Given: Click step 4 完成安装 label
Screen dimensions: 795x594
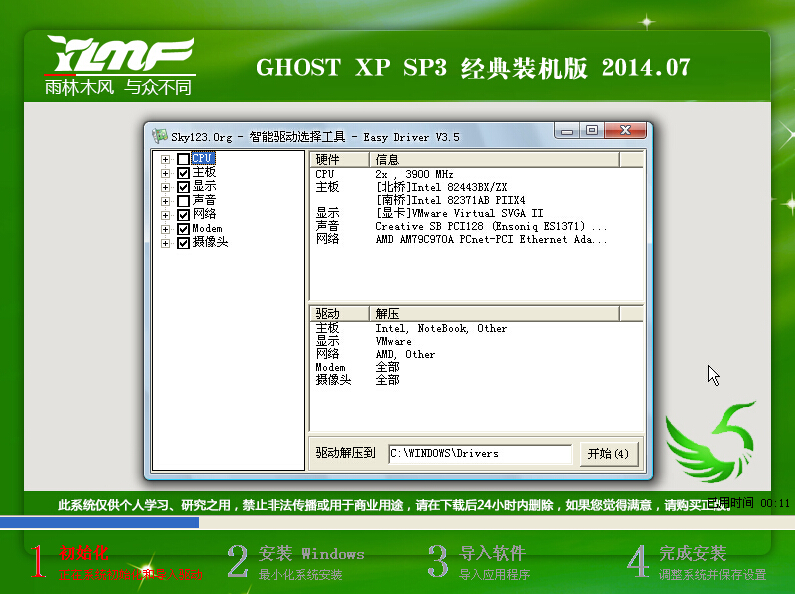Looking at the screenshot, I should point(693,553).
